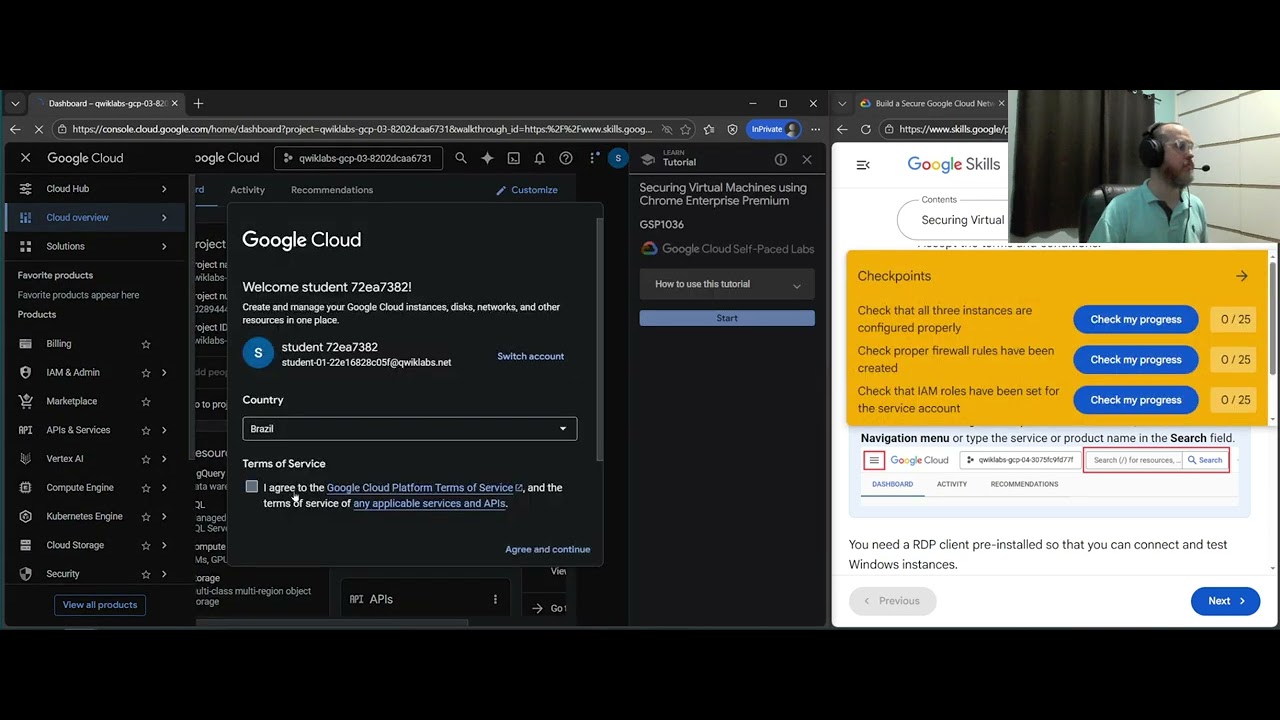
Task: Click Agree and continue
Action: 548,549
